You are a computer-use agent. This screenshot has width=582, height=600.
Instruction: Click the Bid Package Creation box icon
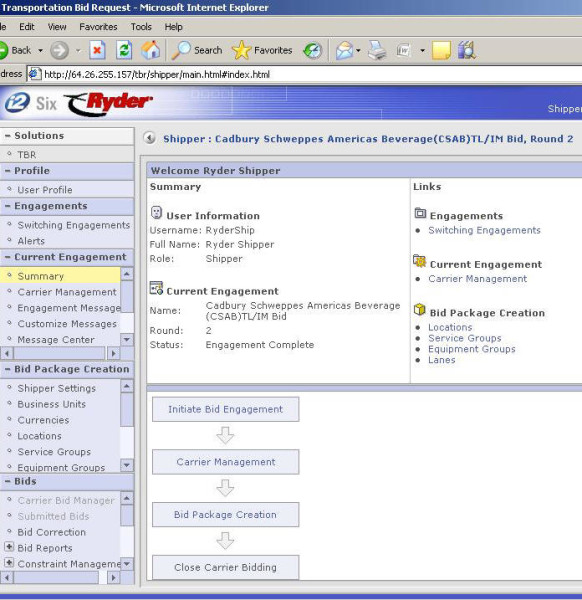point(420,310)
